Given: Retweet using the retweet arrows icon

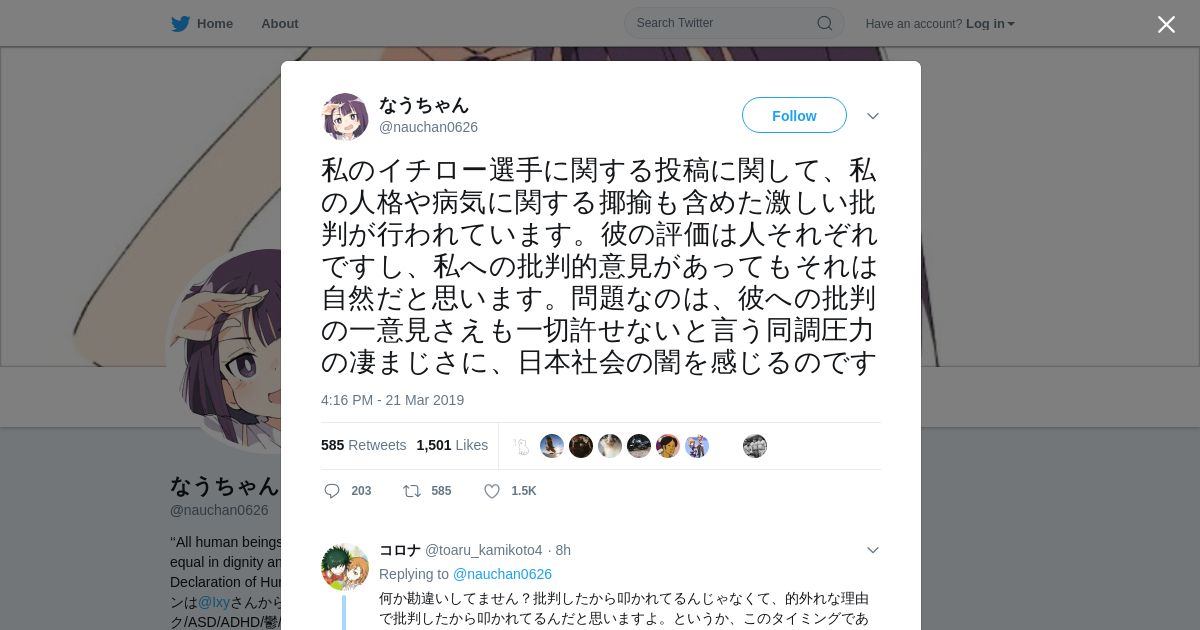Looking at the screenshot, I should click(x=411, y=491).
